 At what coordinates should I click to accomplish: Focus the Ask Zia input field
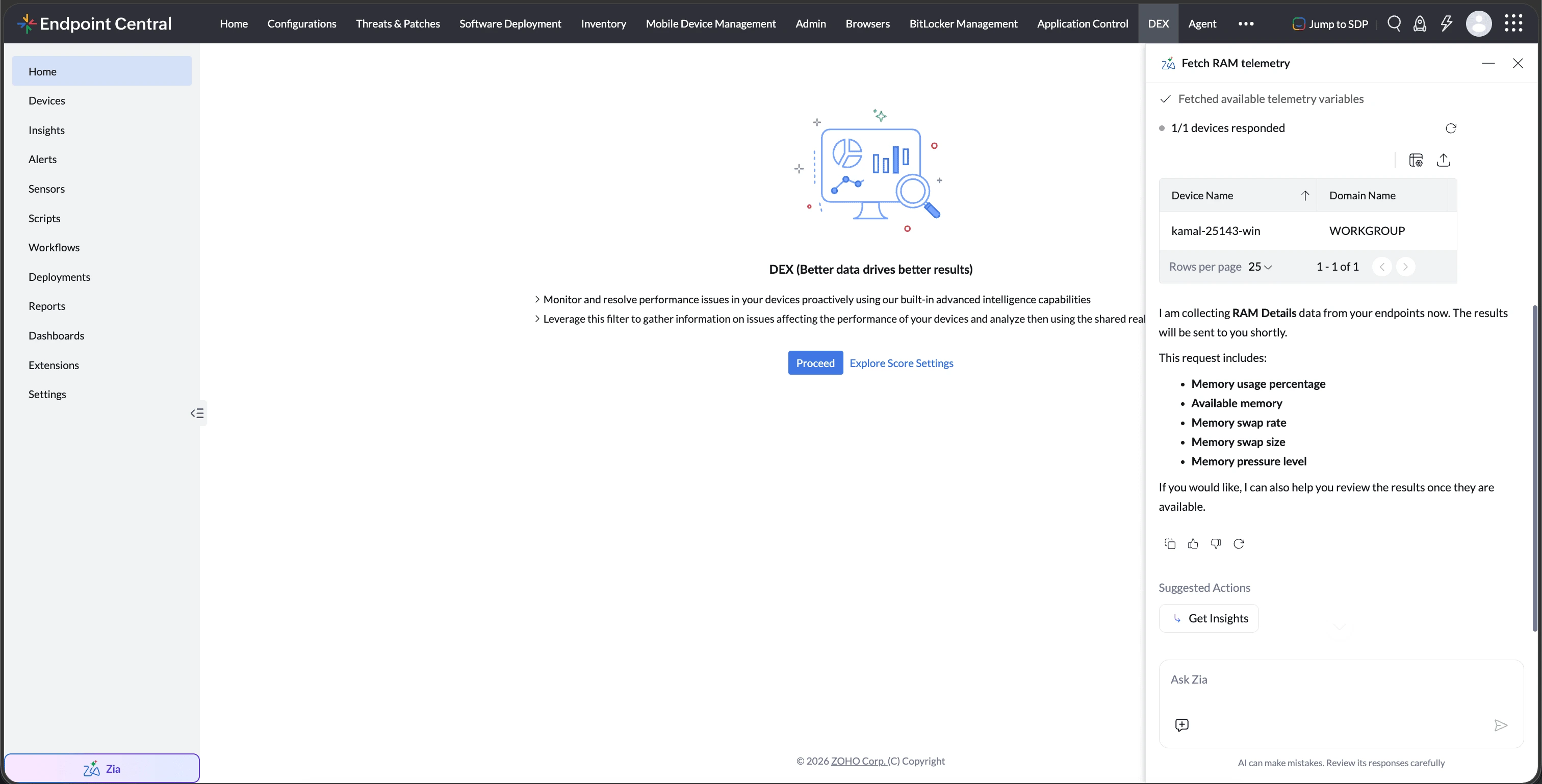(x=1341, y=680)
